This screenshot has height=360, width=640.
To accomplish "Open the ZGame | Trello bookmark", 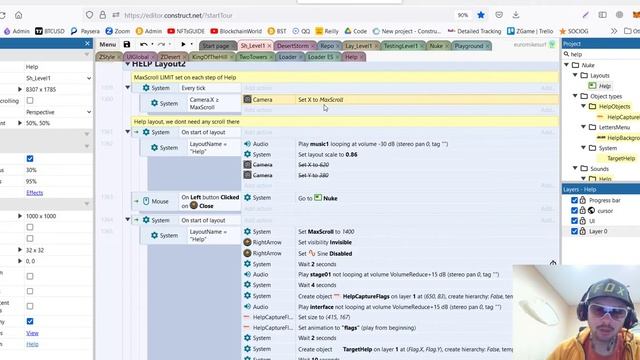I will [x=530, y=31].
